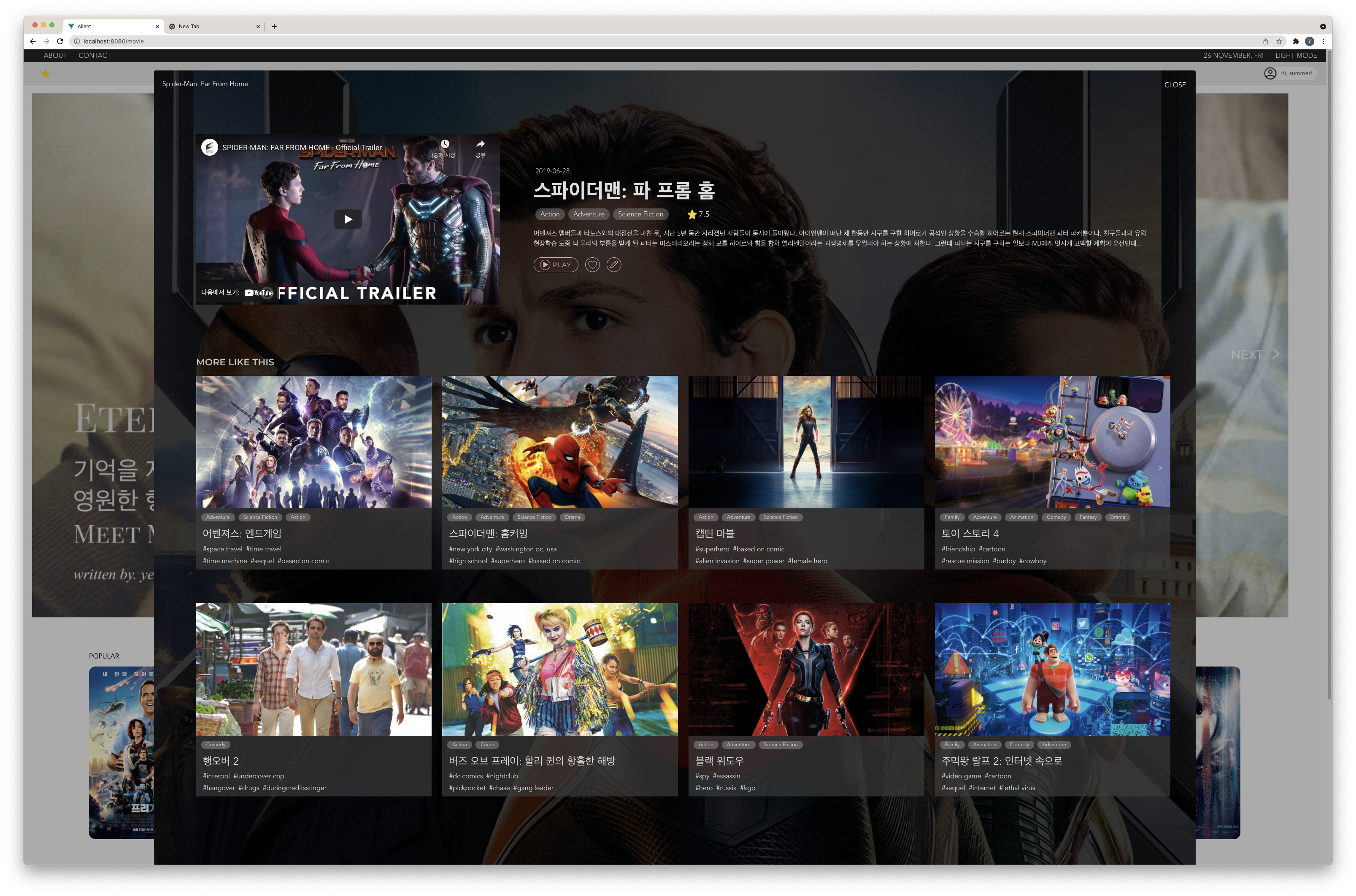Screen dimensions: 1356x896
Task: Click the browser back arrow
Action: [32, 41]
